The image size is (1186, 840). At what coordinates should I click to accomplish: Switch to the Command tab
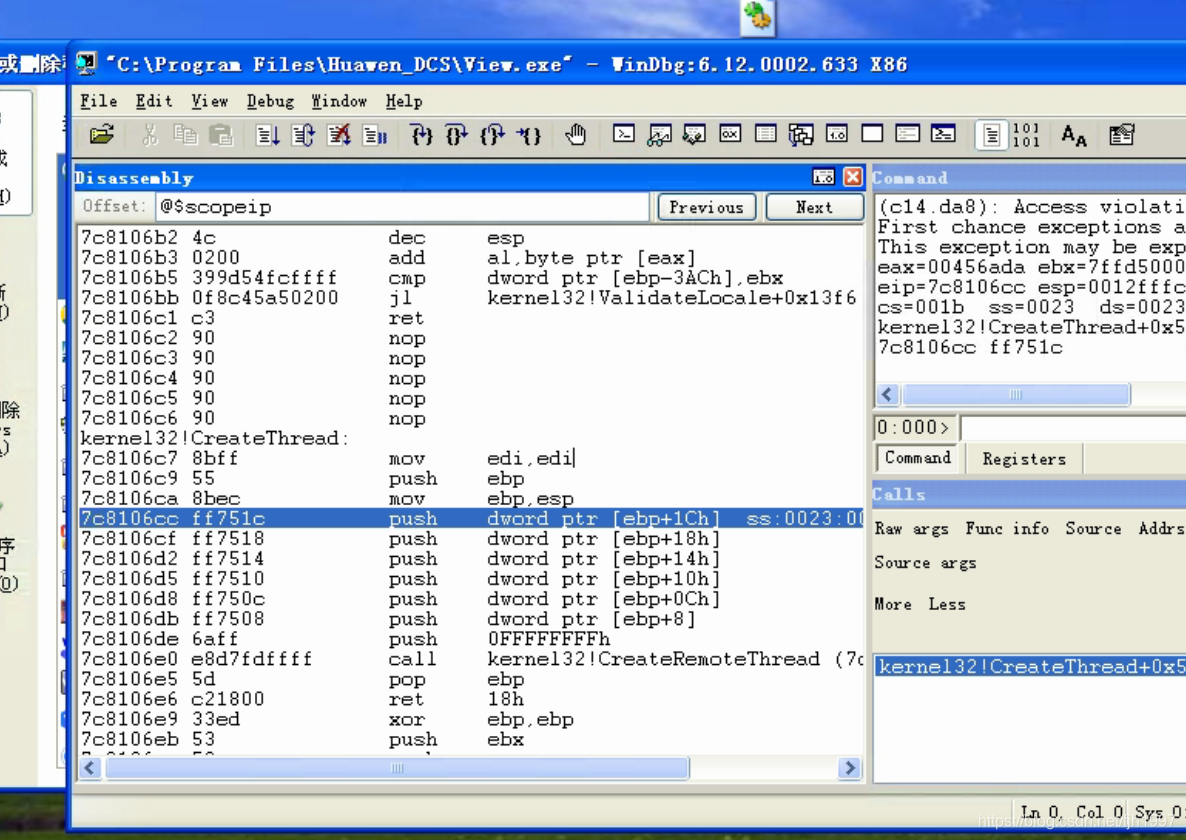coord(917,458)
